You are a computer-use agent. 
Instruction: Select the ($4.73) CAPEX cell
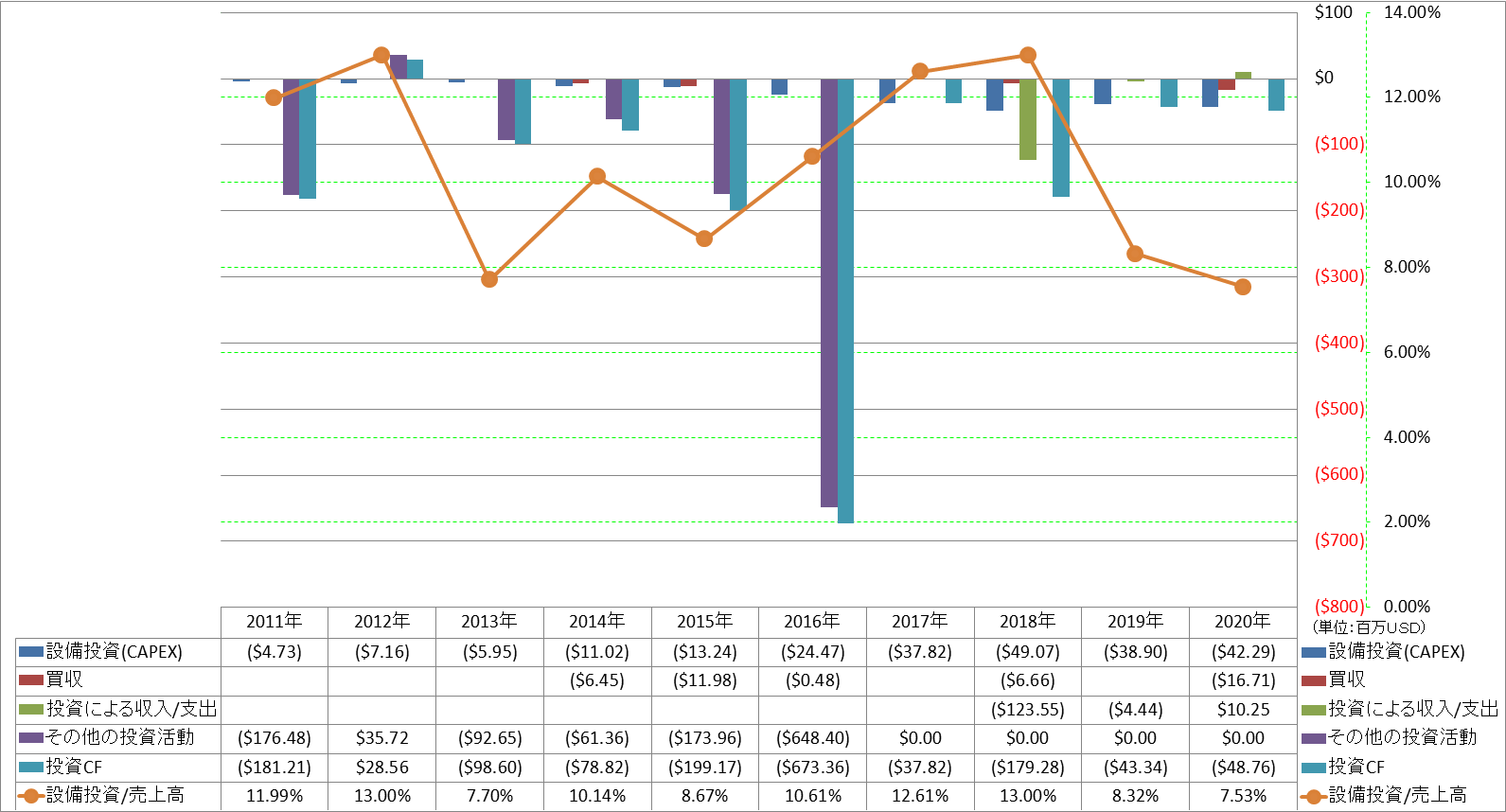pos(275,652)
